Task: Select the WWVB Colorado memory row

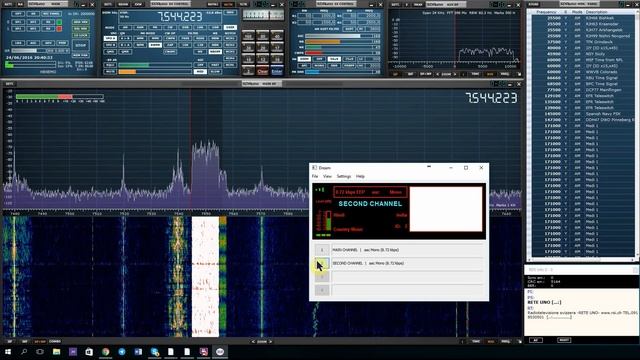Action: pos(582,72)
